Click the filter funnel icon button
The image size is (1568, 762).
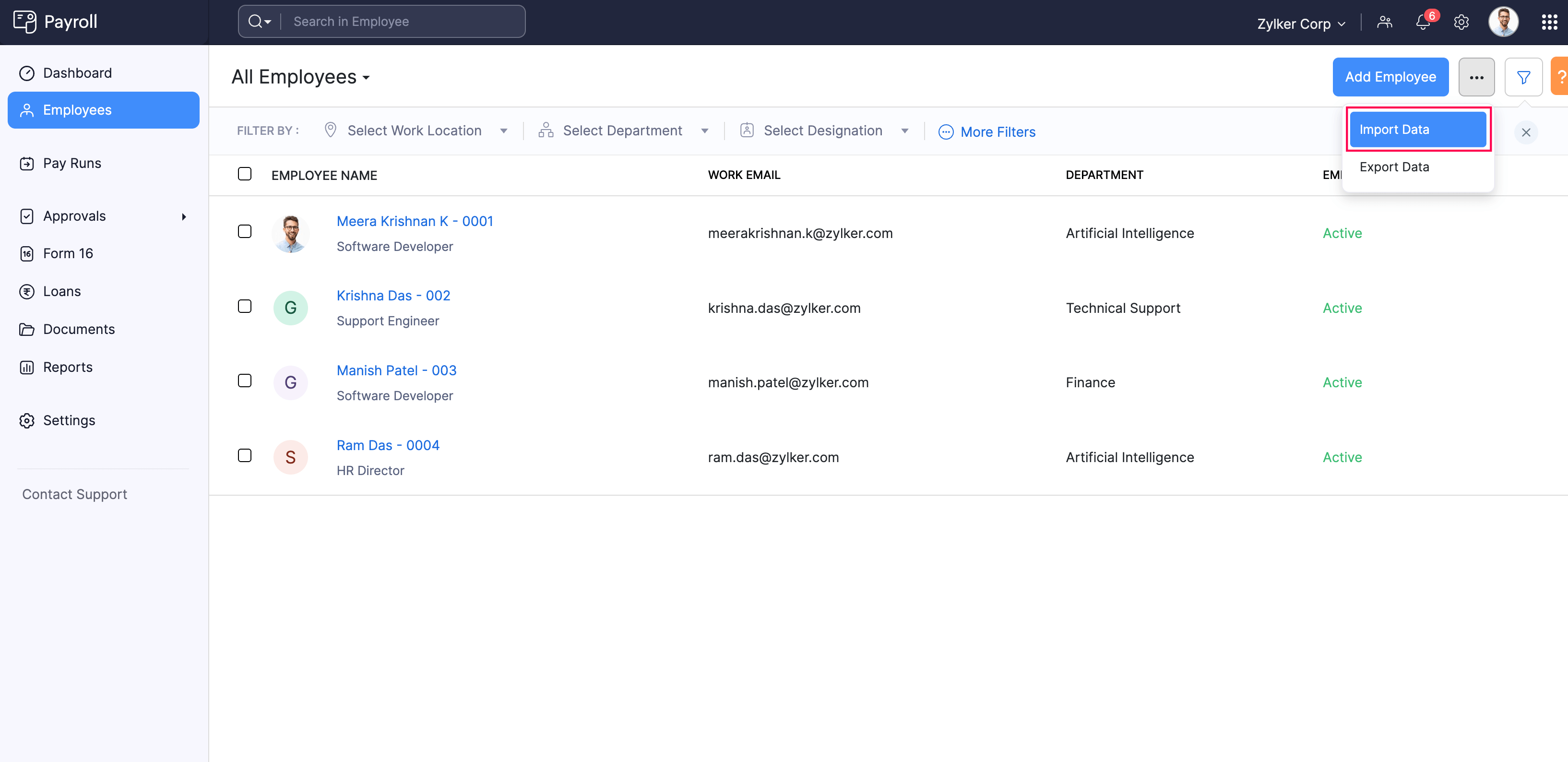point(1523,77)
